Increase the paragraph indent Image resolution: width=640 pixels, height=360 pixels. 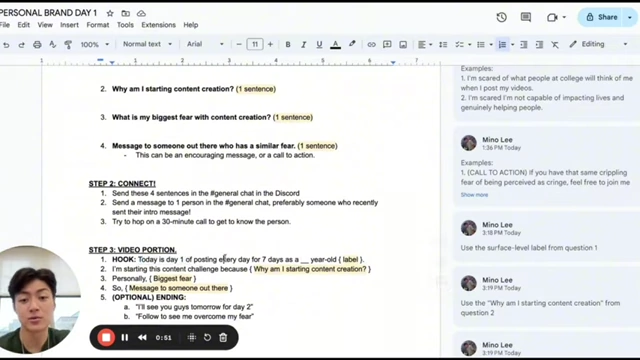point(539,44)
